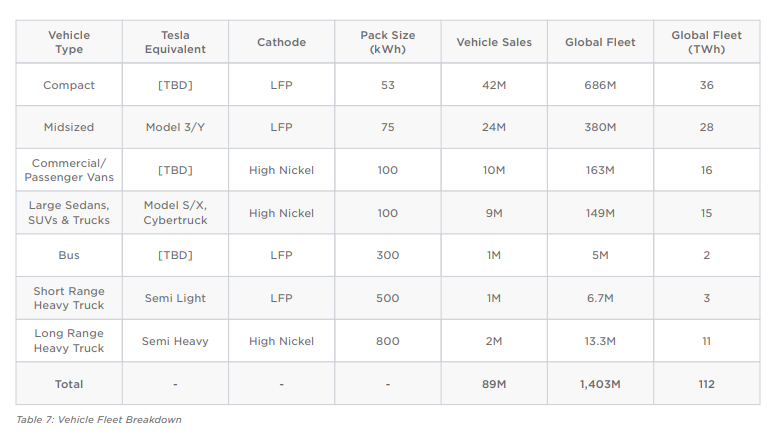Click the Total row label
Image resolution: width=774 pixels, height=431 pixels.
pyautogui.click(x=69, y=384)
